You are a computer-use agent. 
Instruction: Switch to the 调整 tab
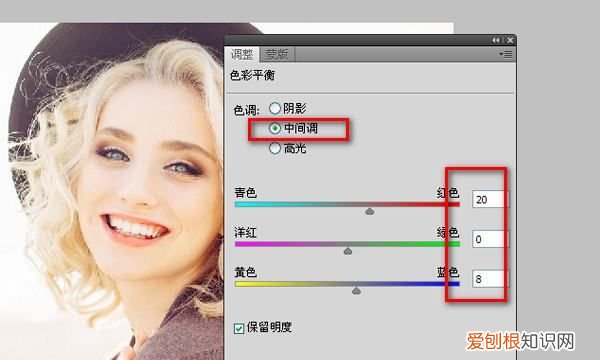coord(242,54)
